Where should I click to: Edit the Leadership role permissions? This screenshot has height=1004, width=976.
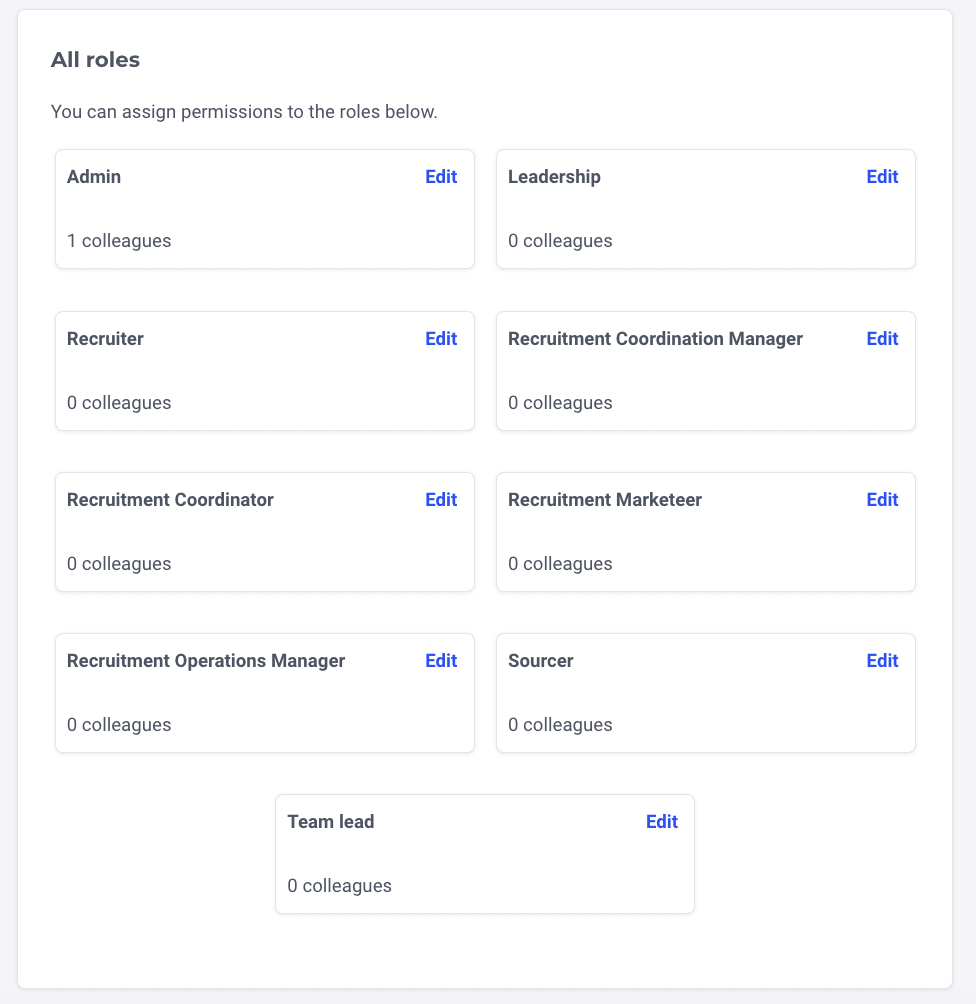pyautogui.click(x=882, y=177)
